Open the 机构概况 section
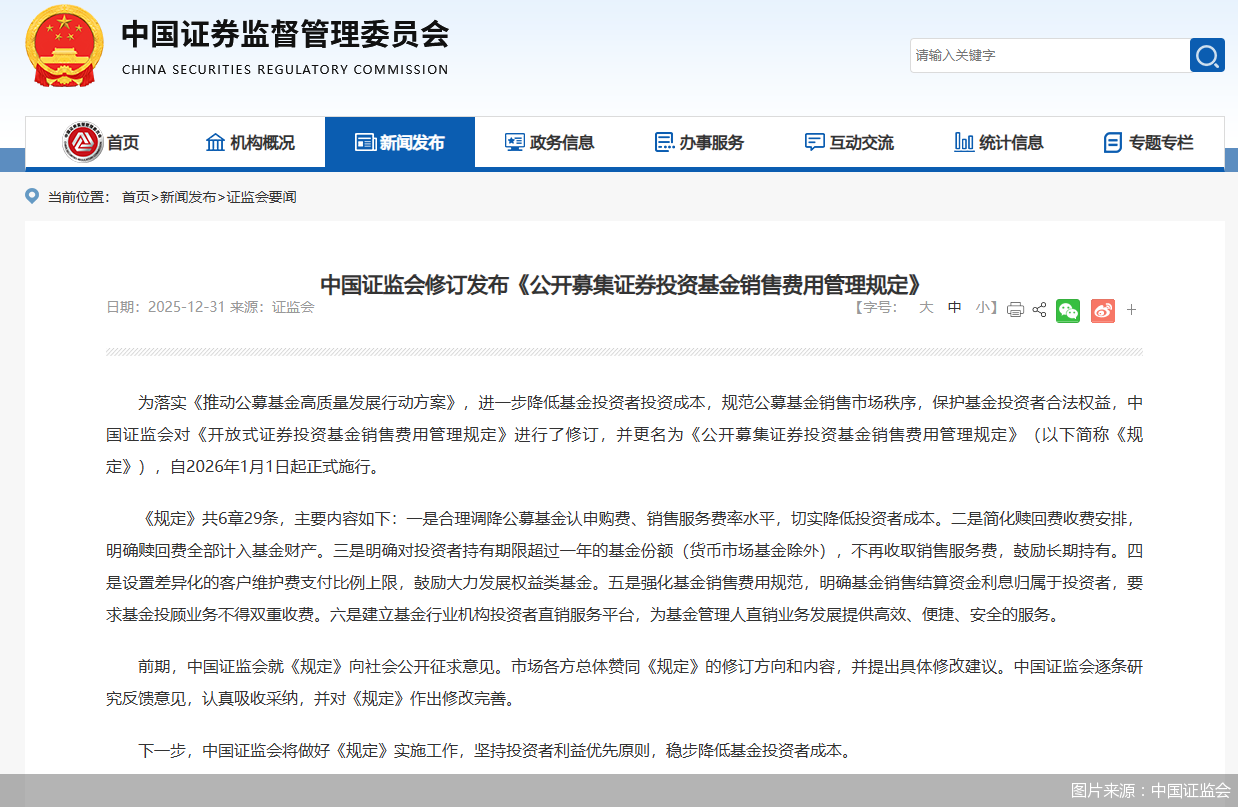The image size is (1238, 807). [250, 142]
